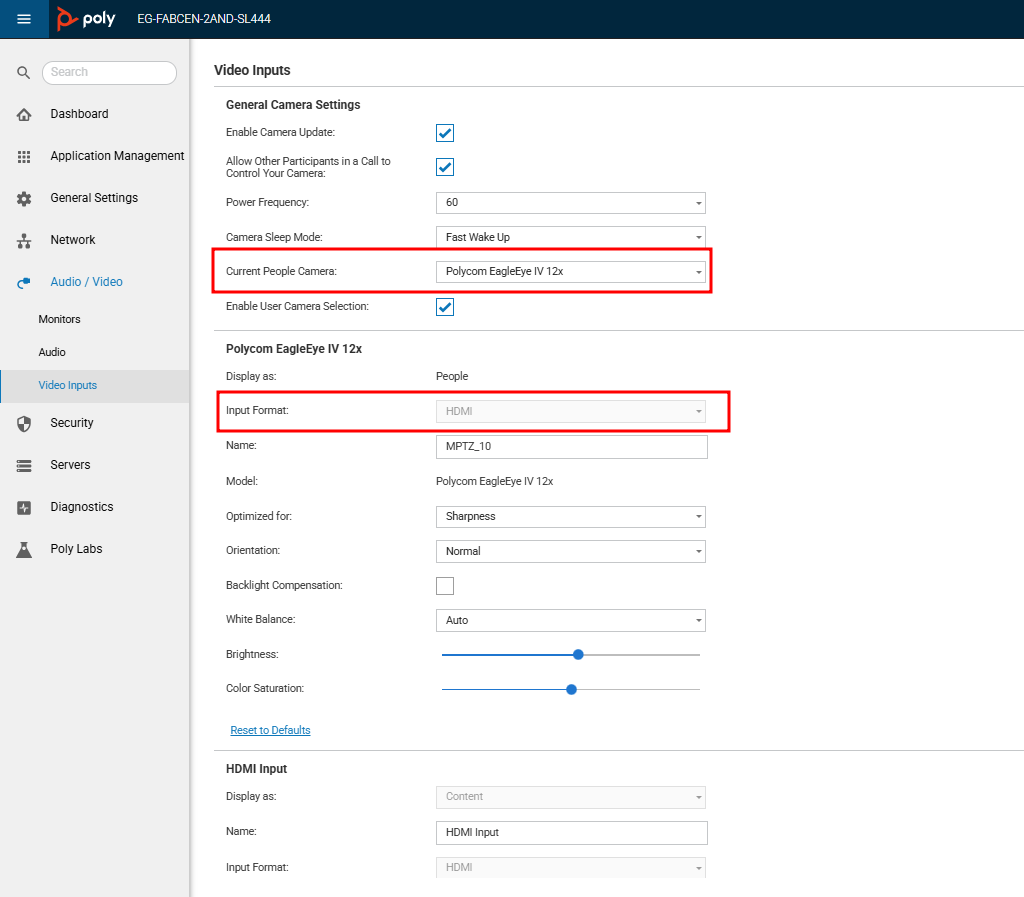
Task: Uncheck Enable Camera Update checkbox
Action: tap(445, 133)
